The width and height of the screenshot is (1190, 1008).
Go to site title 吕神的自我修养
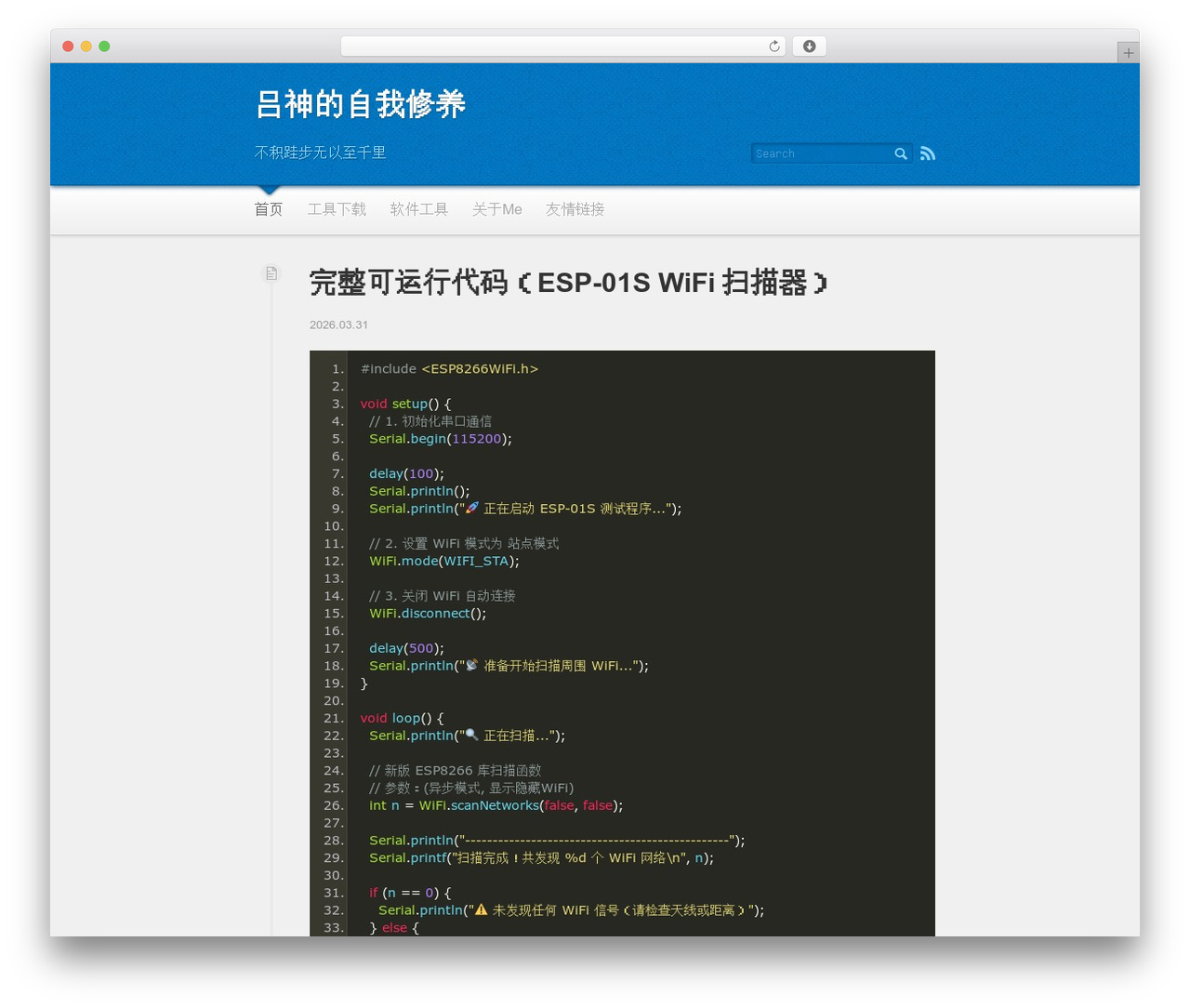[x=361, y=104]
